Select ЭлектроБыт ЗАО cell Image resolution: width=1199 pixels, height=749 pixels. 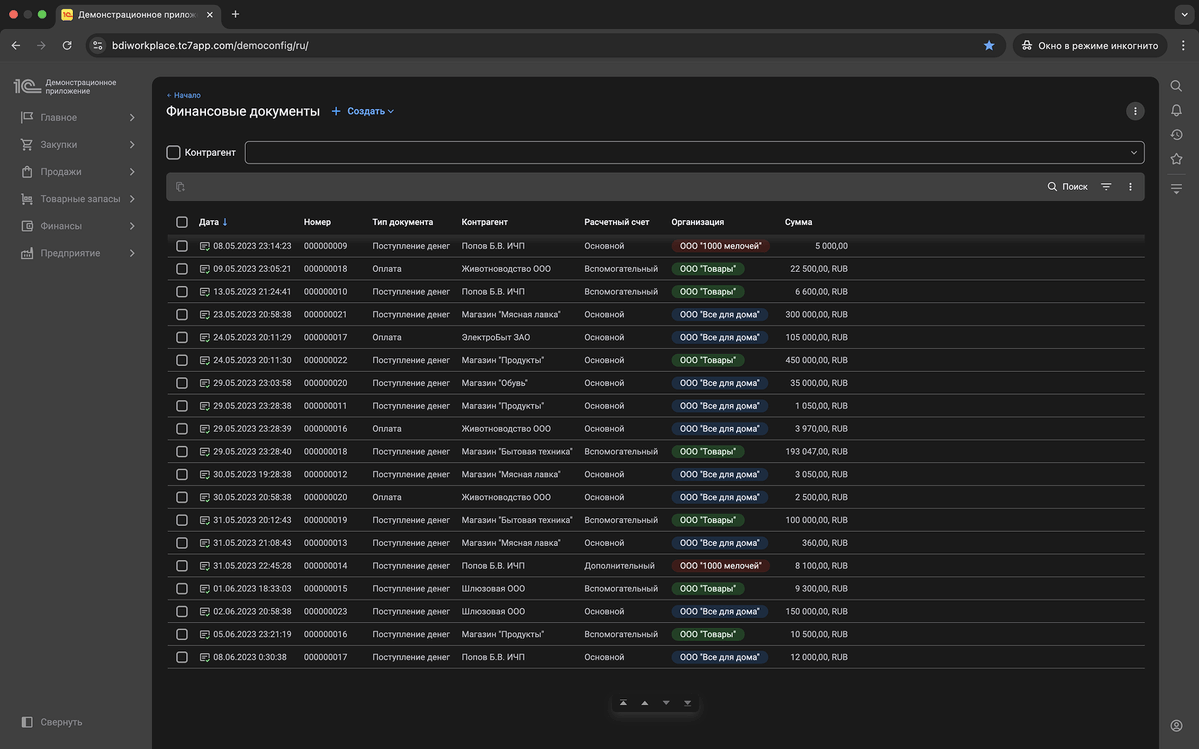[x=496, y=337]
